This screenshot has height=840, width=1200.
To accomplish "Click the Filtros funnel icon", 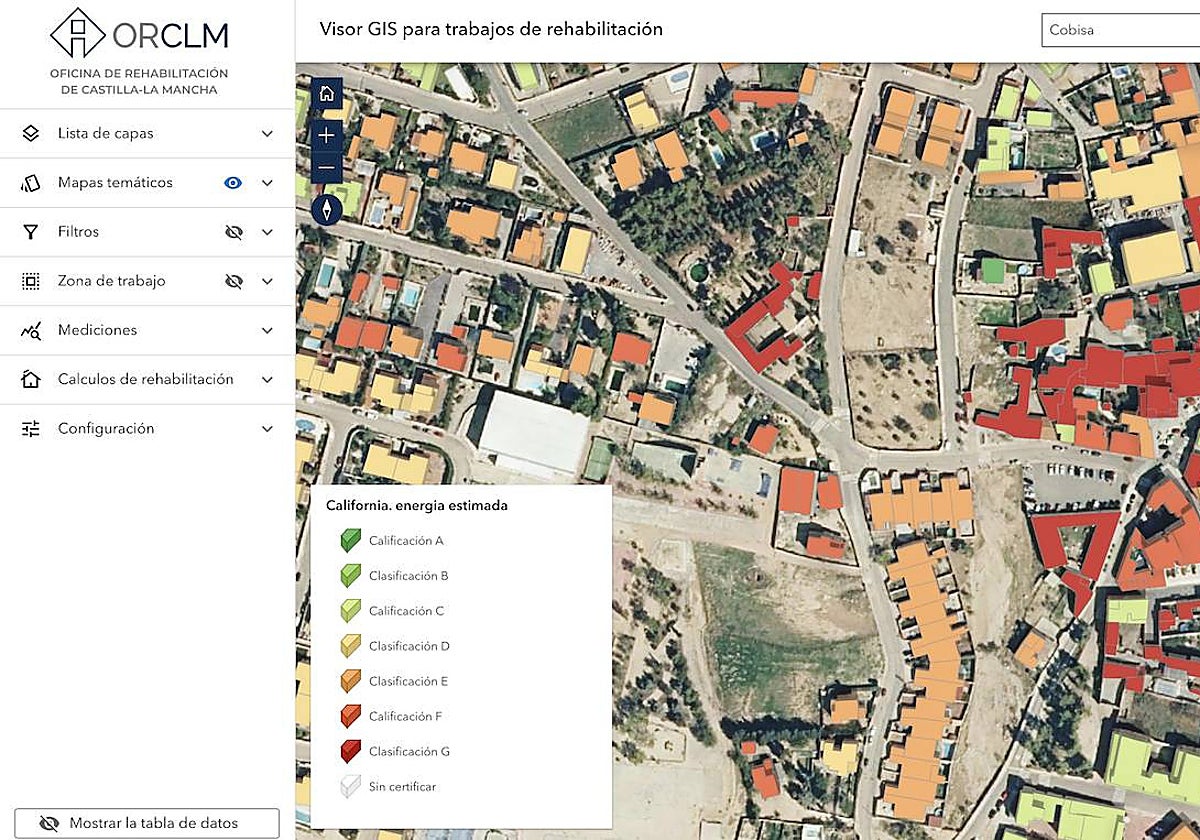I will (x=31, y=232).
